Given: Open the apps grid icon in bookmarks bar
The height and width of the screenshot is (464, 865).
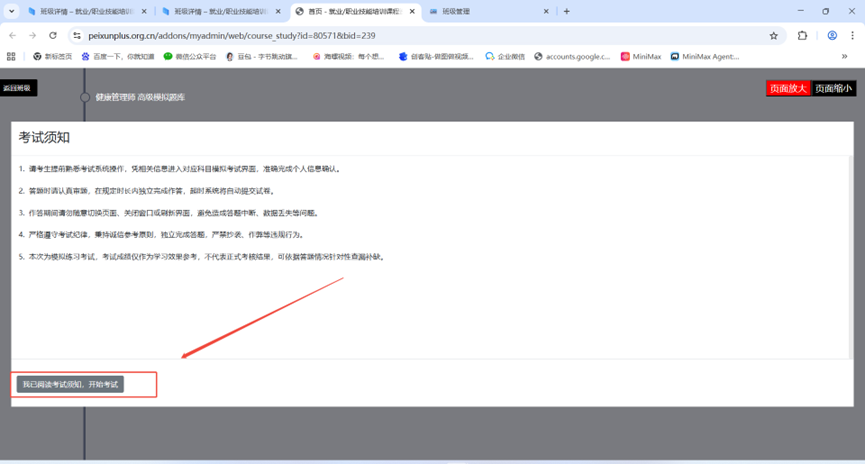Looking at the screenshot, I should tap(11, 57).
